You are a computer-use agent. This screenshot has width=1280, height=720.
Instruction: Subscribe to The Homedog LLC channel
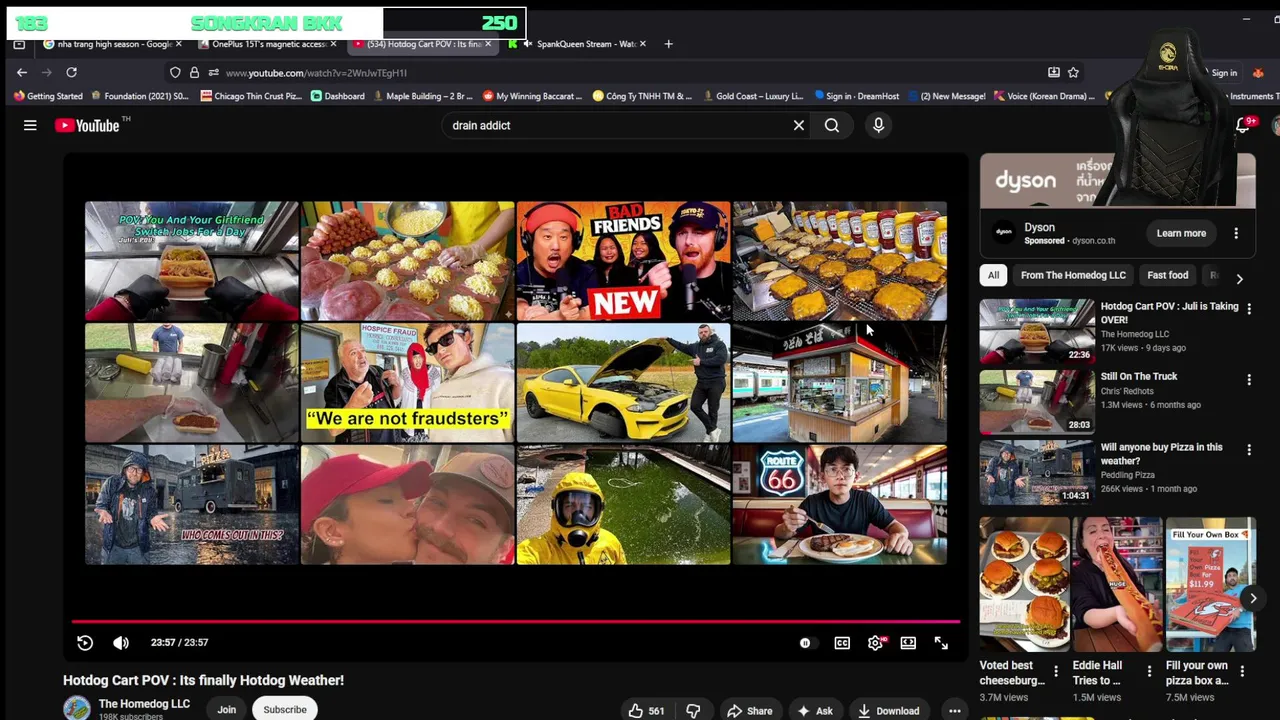click(x=285, y=710)
